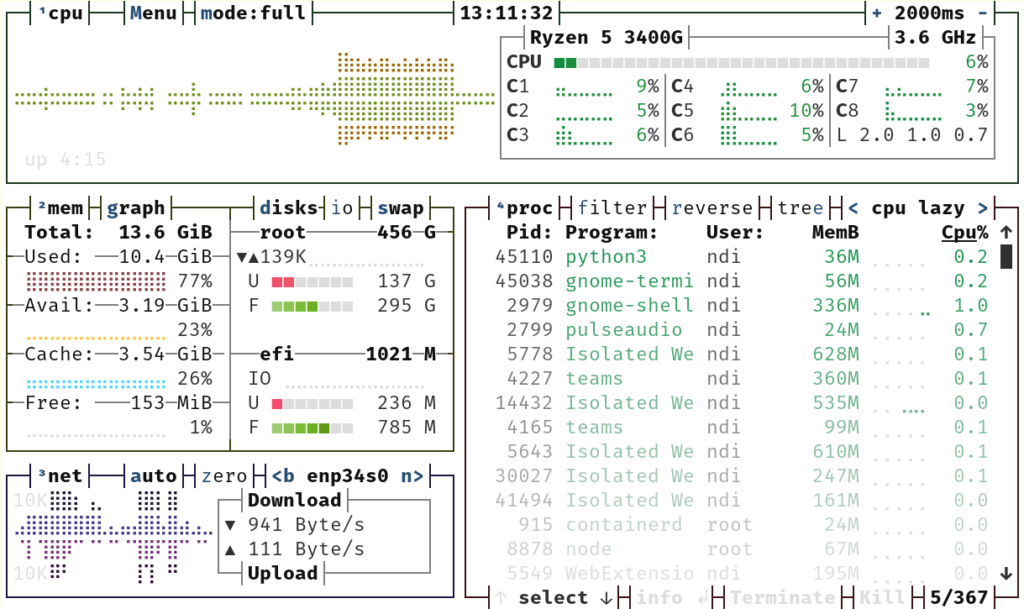Move selection up with select up arrow
The height and width of the screenshot is (609, 1024).
(500, 597)
